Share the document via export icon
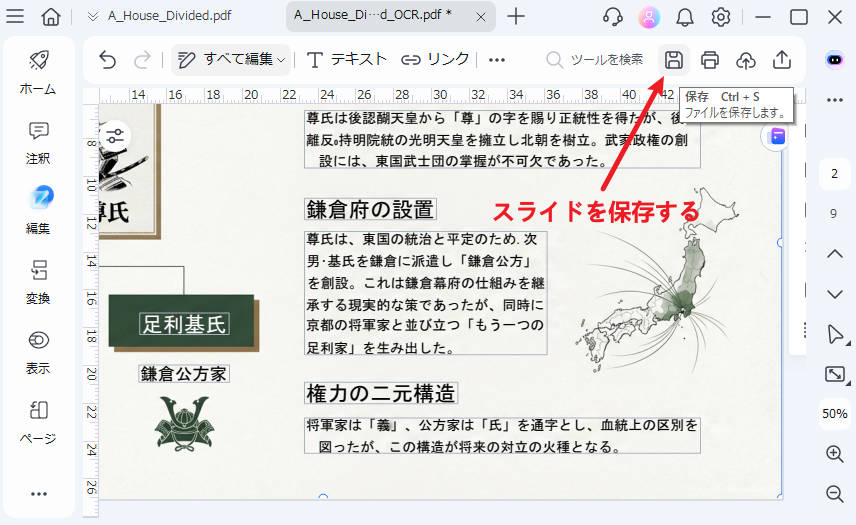 click(782, 59)
